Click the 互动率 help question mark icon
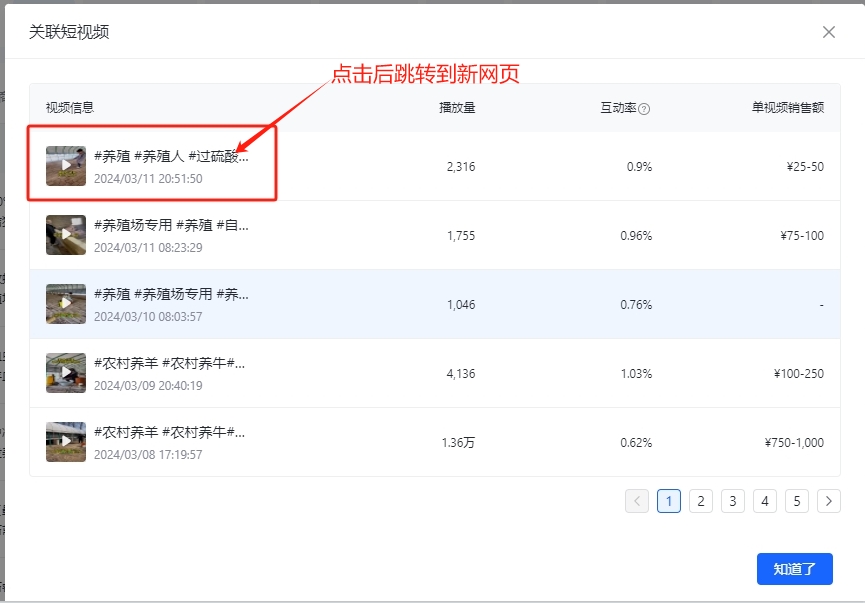Image resolution: width=865 pixels, height=603 pixels. pyautogui.click(x=644, y=109)
